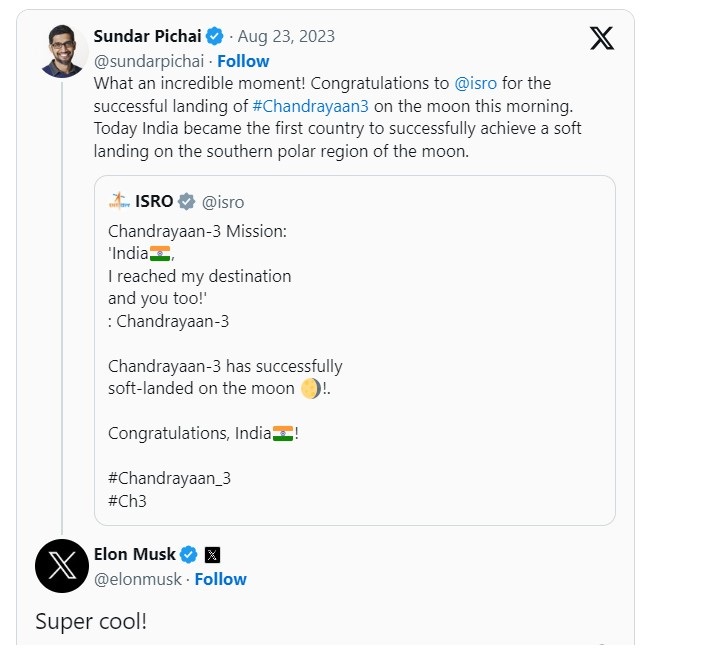Click the X logo in top-right corner
Screen dimensions: 712x658
point(601,38)
